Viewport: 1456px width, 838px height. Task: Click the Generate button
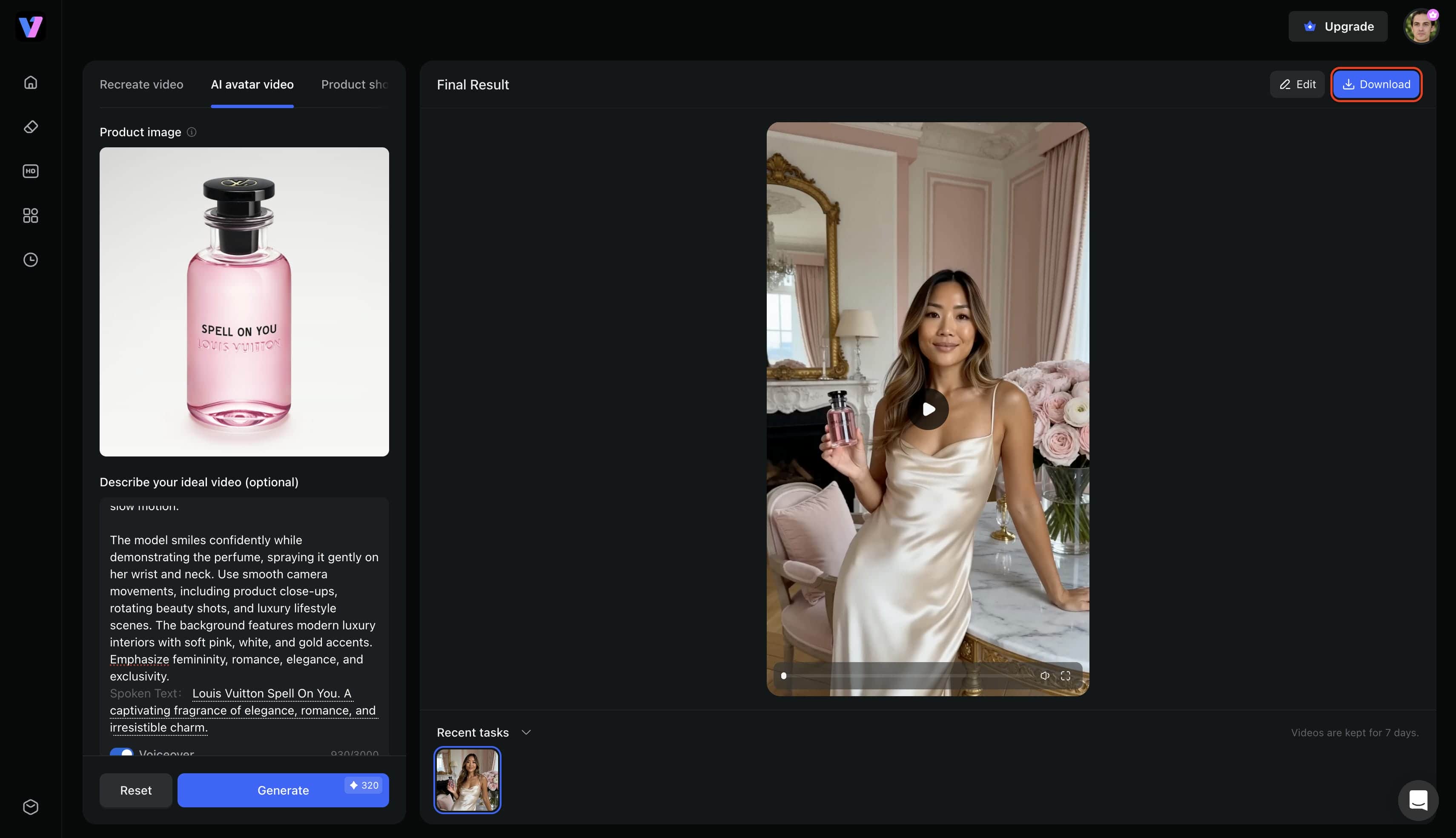[x=283, y=790]
